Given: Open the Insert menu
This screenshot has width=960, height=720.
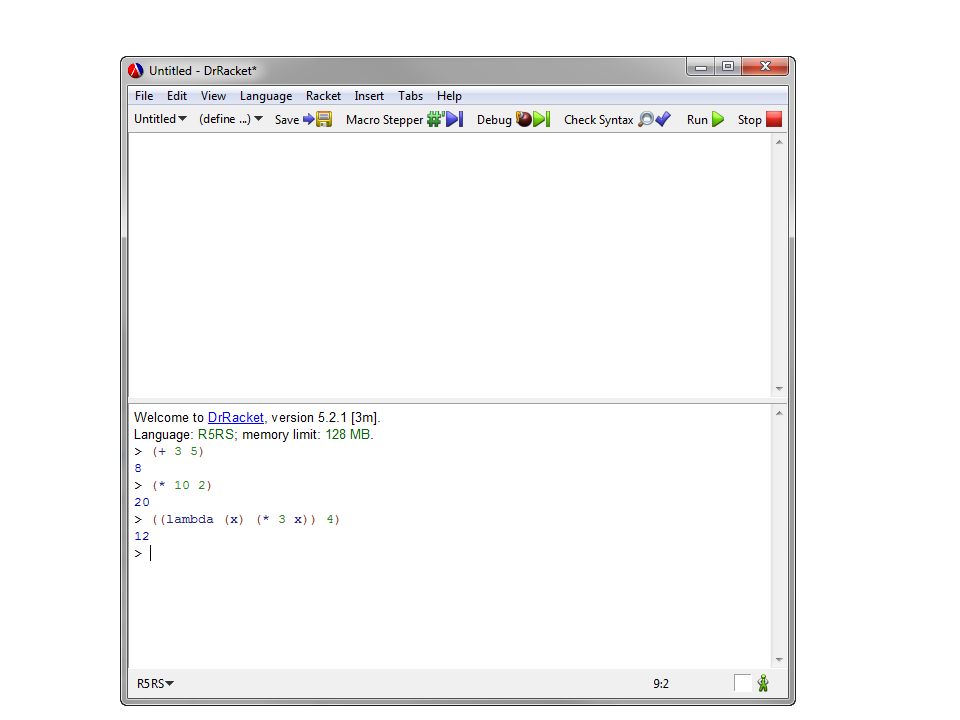Looking at the screenshot, I should coord(369,96).
